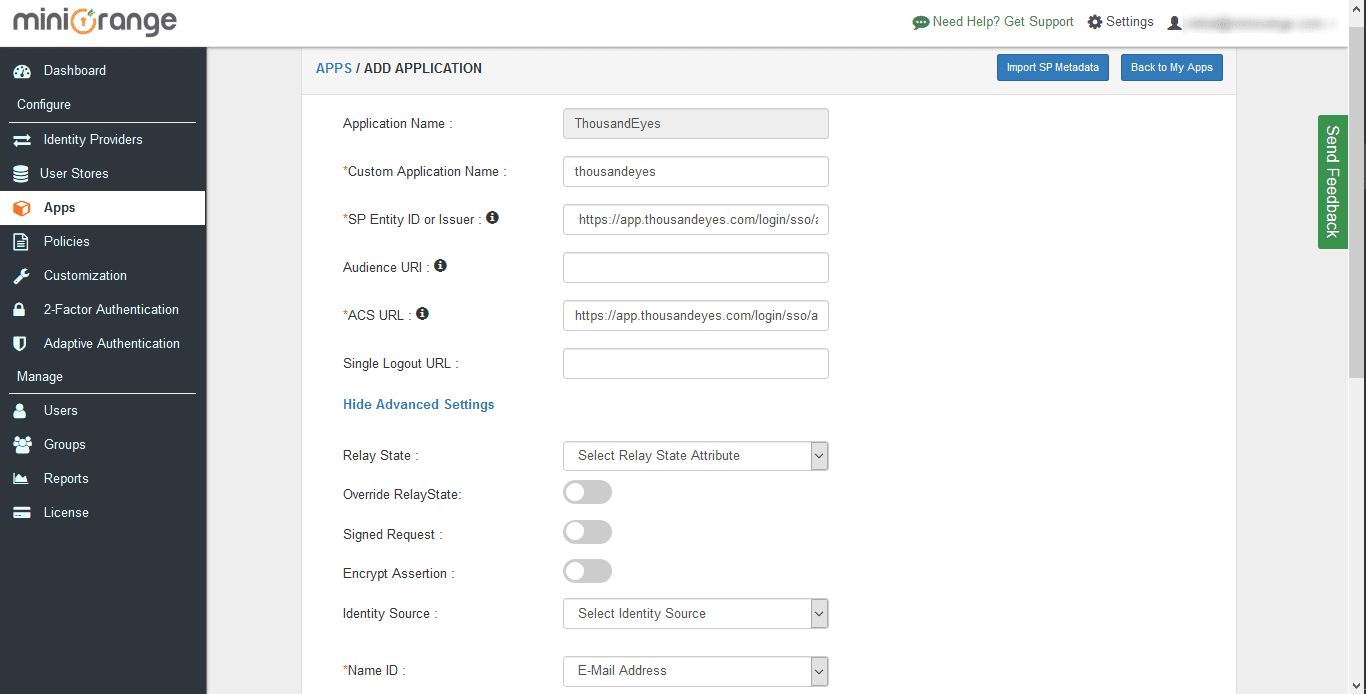Open the Send Feedback tab
Viewport: 1366px width, 694px height.
tap(1332, 182)
